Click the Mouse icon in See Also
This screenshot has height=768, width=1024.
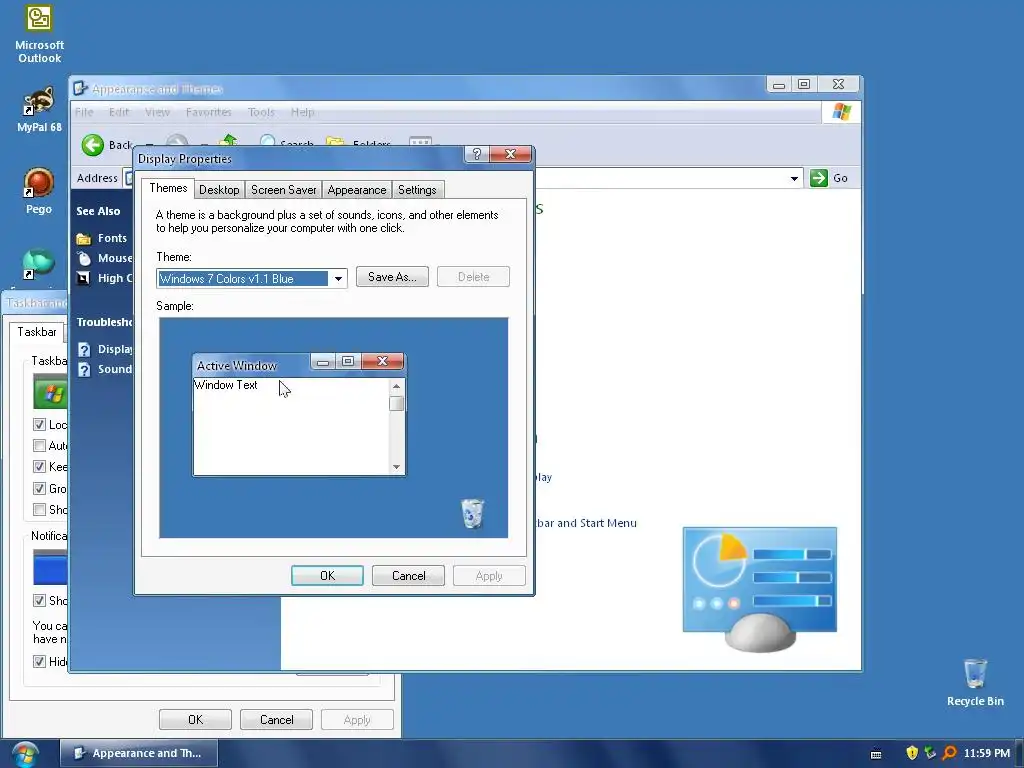point(84,258)
